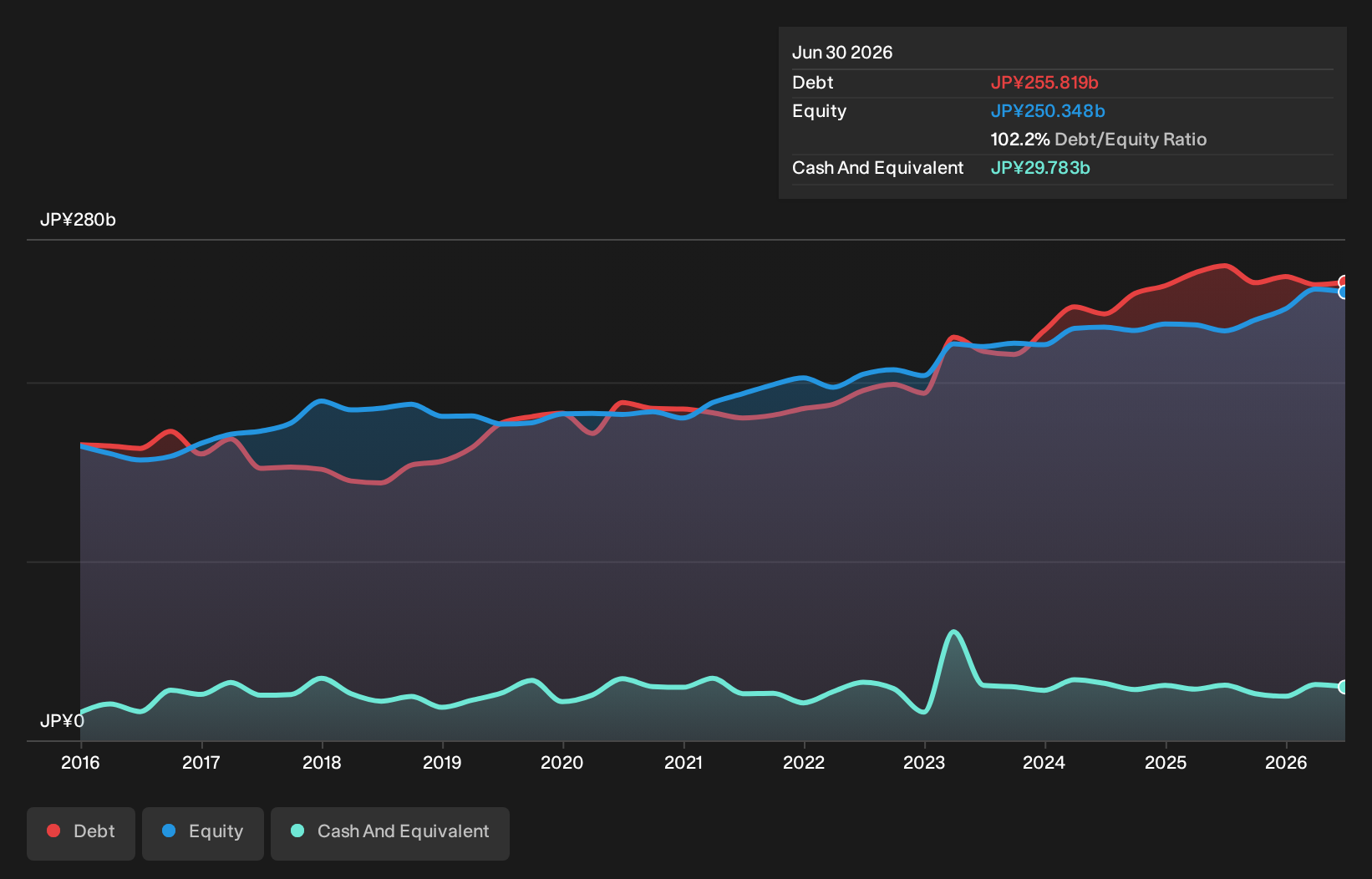
Task: Click the 2025 x-axis label
Action: click(1166, 762)
